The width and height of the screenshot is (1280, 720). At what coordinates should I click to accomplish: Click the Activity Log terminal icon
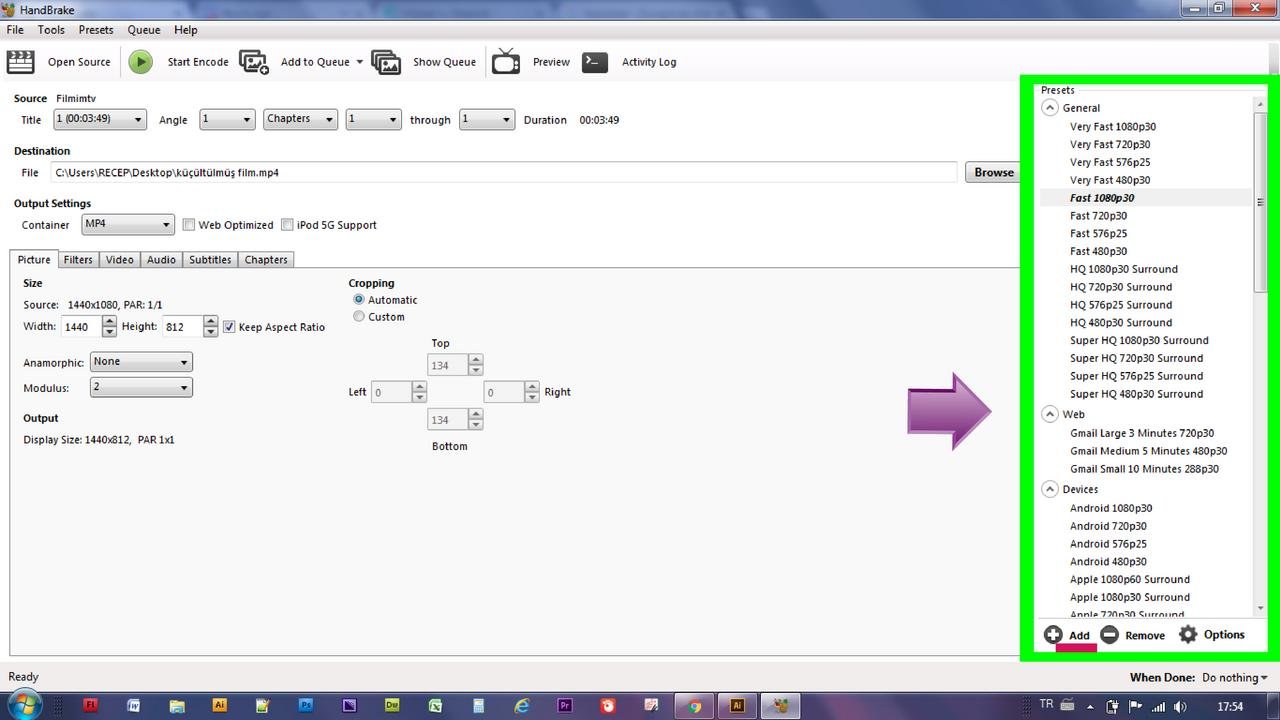pos(595,62)
